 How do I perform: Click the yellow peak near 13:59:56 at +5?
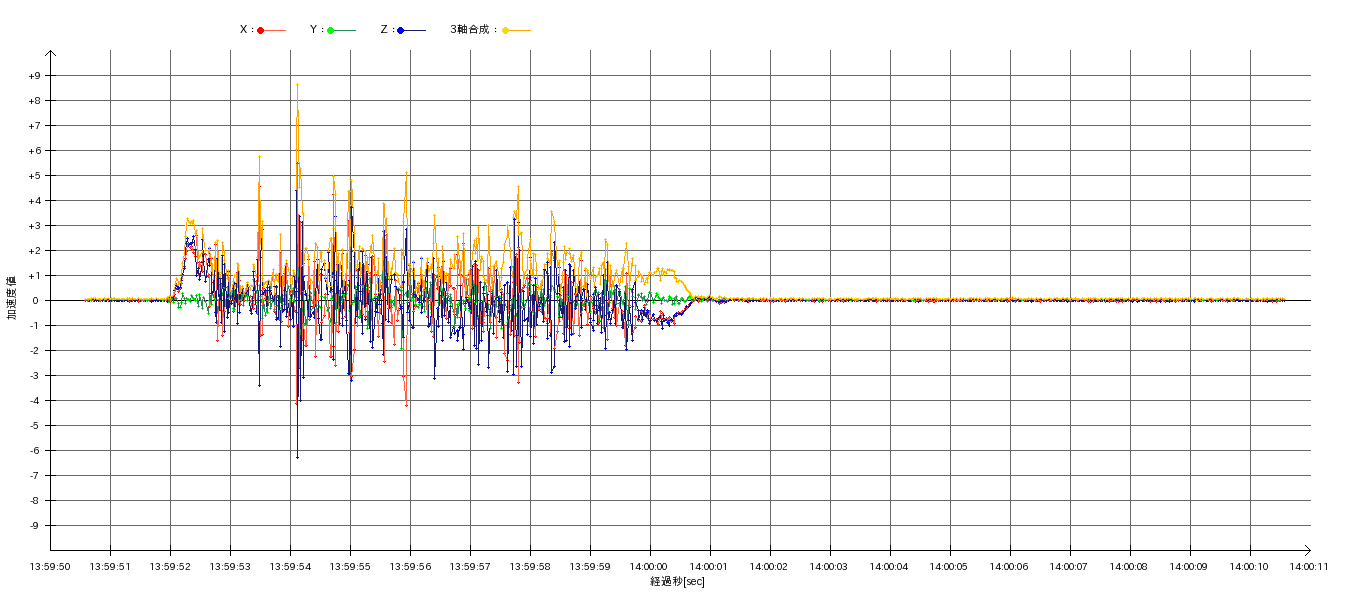click(406, 172)
